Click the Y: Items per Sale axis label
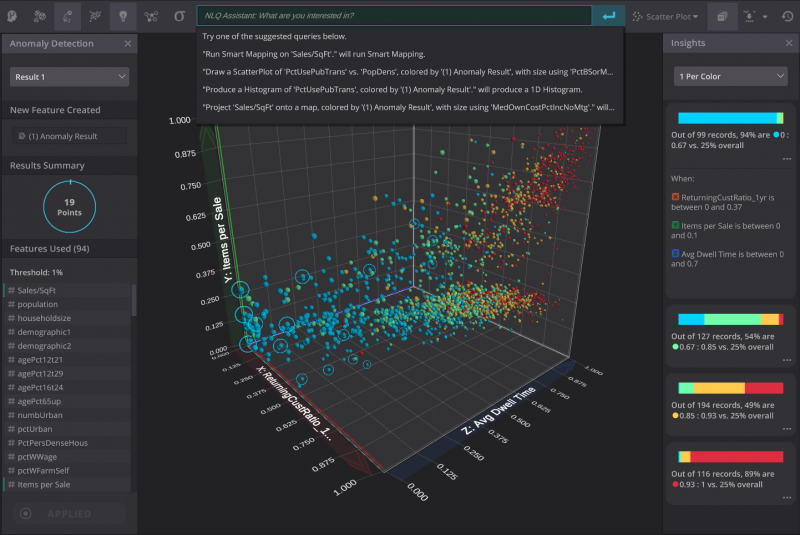 pos(222,240)
